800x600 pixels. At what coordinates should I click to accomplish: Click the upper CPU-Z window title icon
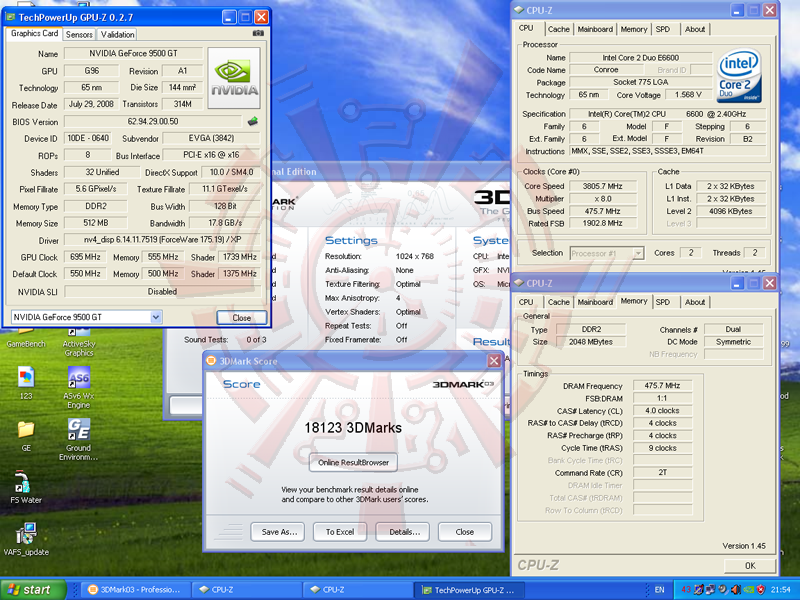click(x=519, y=10)
